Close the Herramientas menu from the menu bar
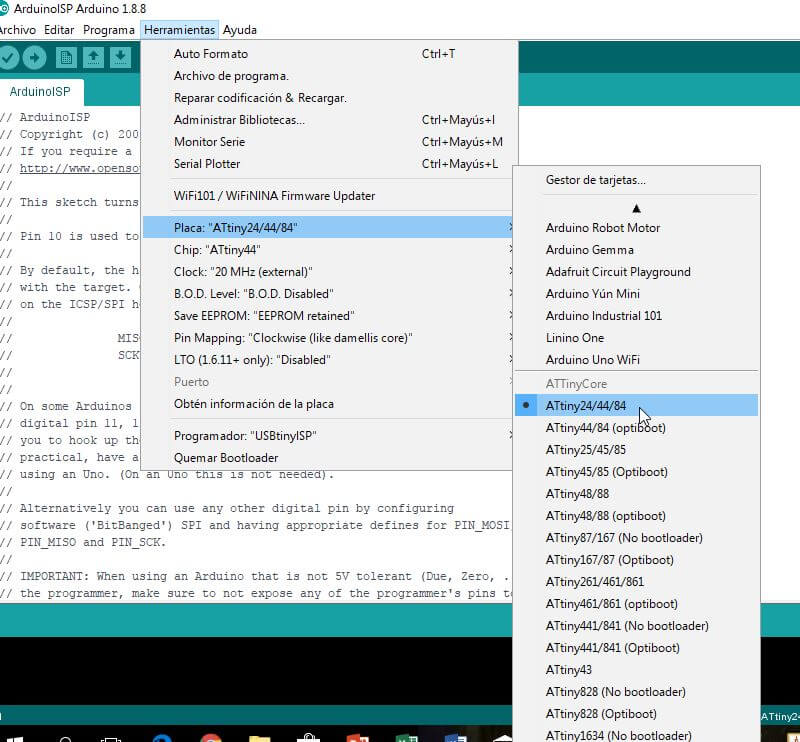The height and width of the screenshot is (742, 800). [x=180, y=30]
